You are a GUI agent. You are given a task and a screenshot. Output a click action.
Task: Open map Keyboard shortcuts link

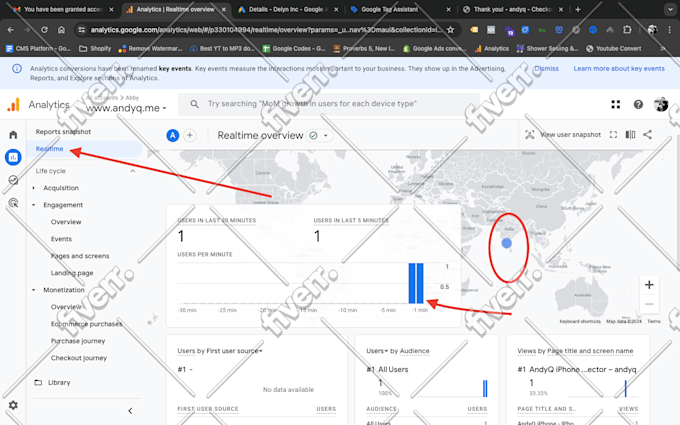click(x=580, y=321)
